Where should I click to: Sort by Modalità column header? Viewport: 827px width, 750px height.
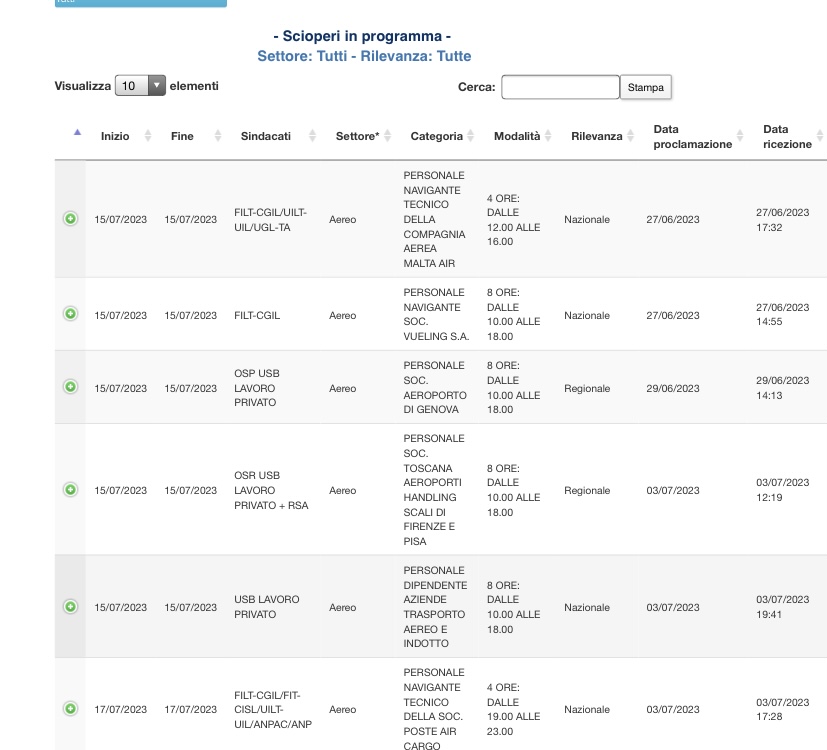click(x=517, y=136)
